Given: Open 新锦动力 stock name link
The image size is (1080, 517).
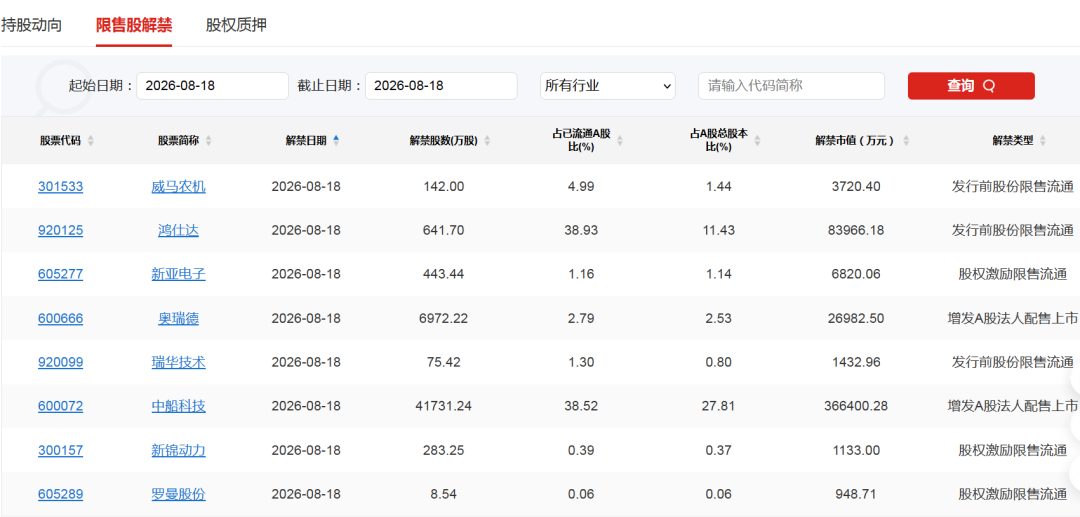Looking at the screenshot, I should pyautogui.click(x=178, y=450).
